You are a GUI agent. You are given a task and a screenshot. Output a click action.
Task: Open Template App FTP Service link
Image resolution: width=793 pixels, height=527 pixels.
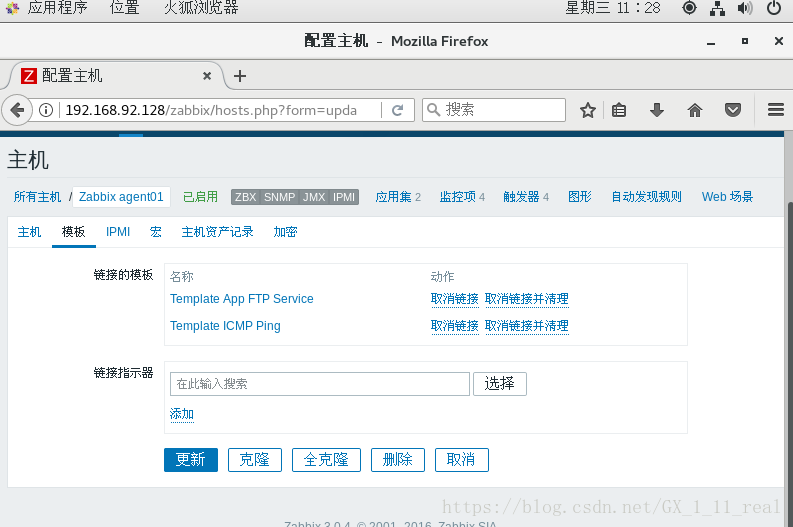pyautogui.click(x=242, y=299)
